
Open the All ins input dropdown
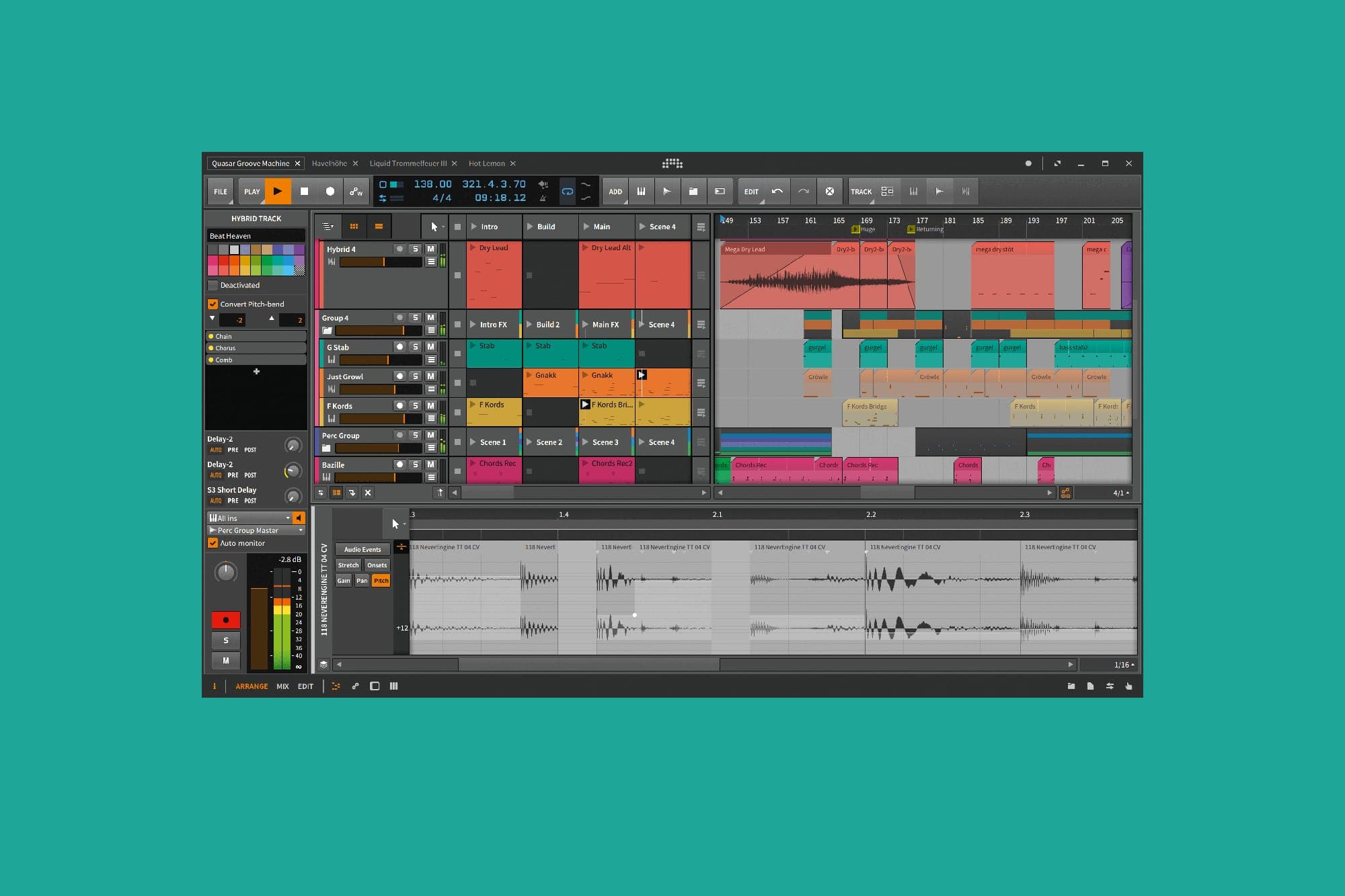(x=249, y=518)
